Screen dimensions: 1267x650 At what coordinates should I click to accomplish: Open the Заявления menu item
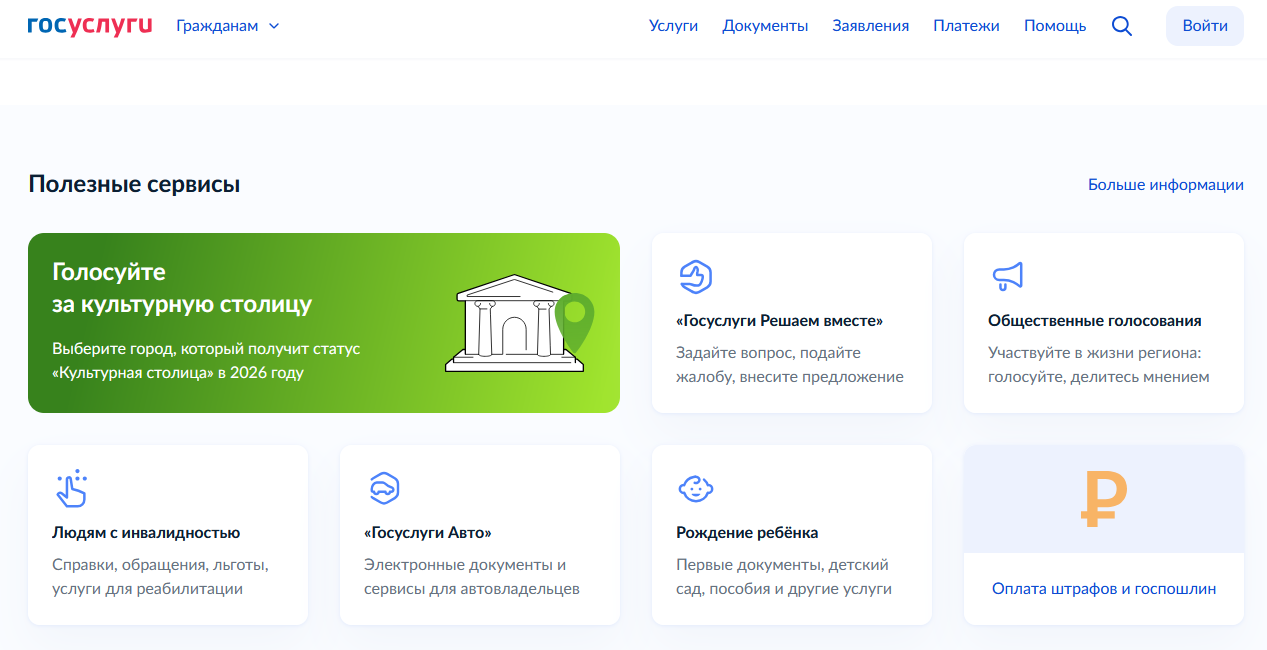pos(870,26)
